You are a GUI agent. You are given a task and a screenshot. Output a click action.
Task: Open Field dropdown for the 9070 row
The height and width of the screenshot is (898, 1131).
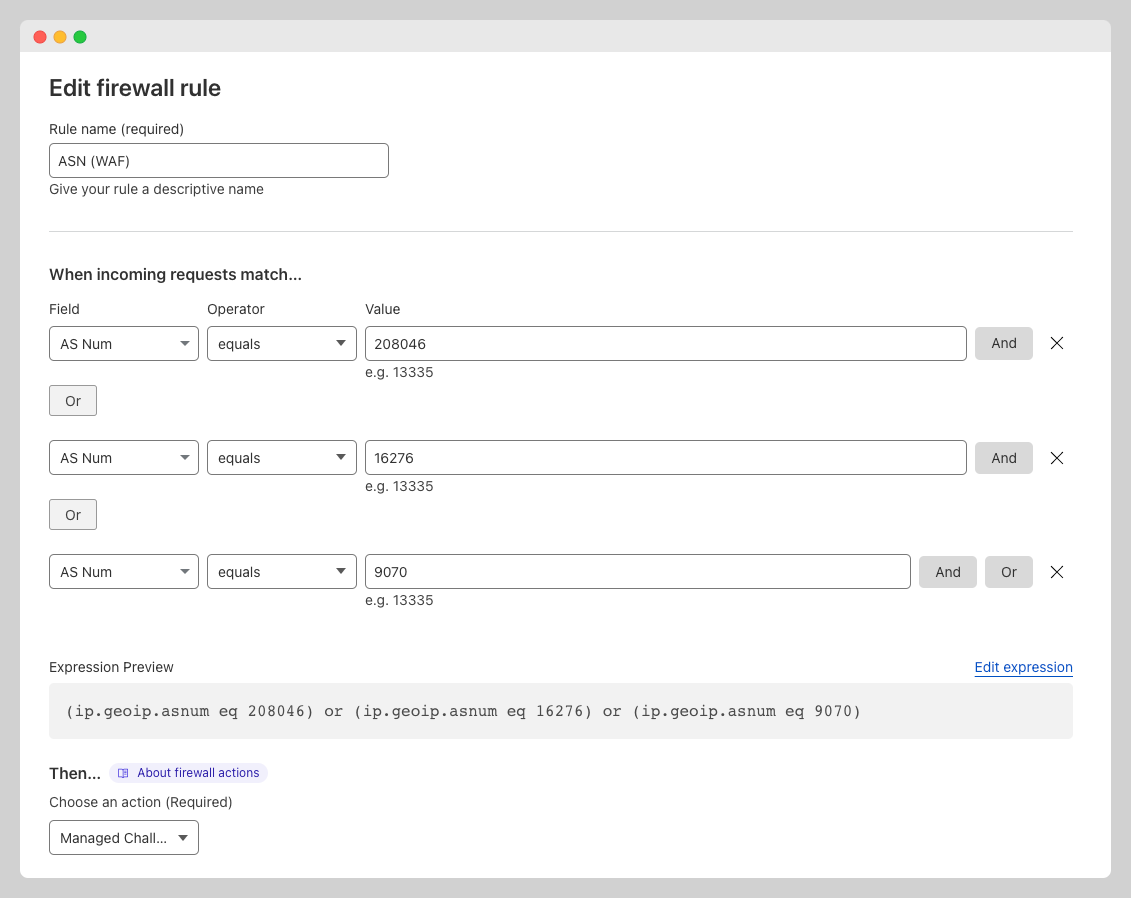tap(124, 572)
